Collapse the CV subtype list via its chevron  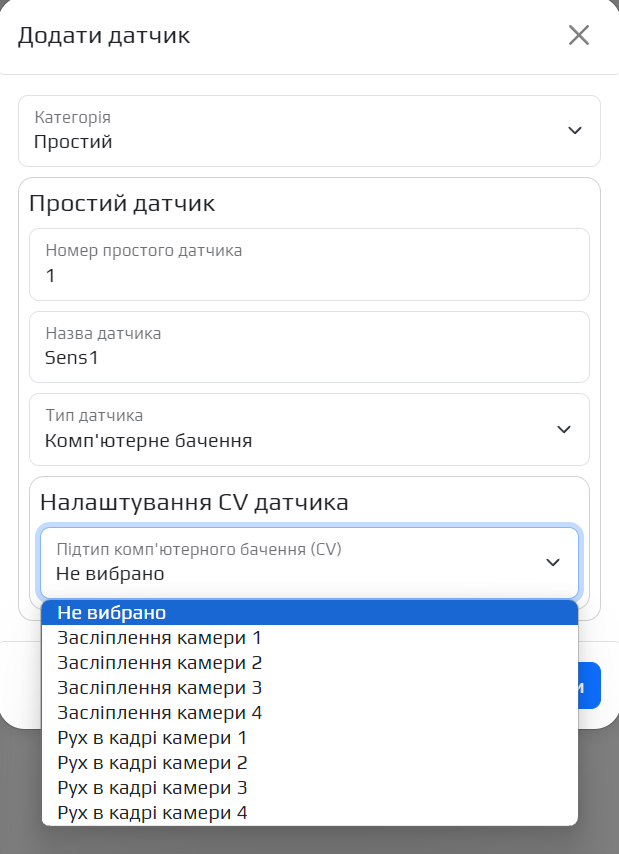coord(553,562)
